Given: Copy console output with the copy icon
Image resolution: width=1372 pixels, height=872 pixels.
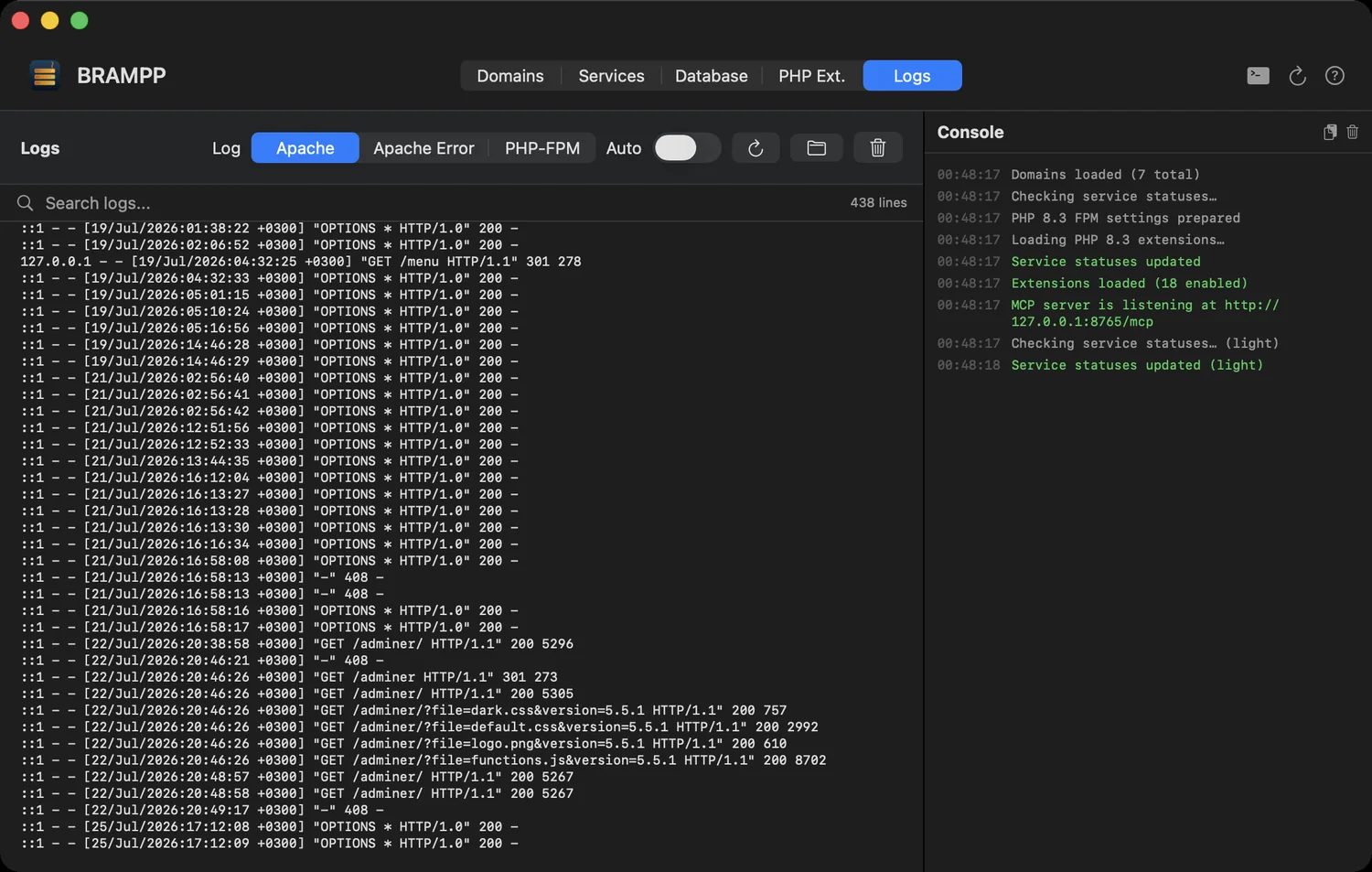Looking at the screenshot, I should tap(1330, 133).
